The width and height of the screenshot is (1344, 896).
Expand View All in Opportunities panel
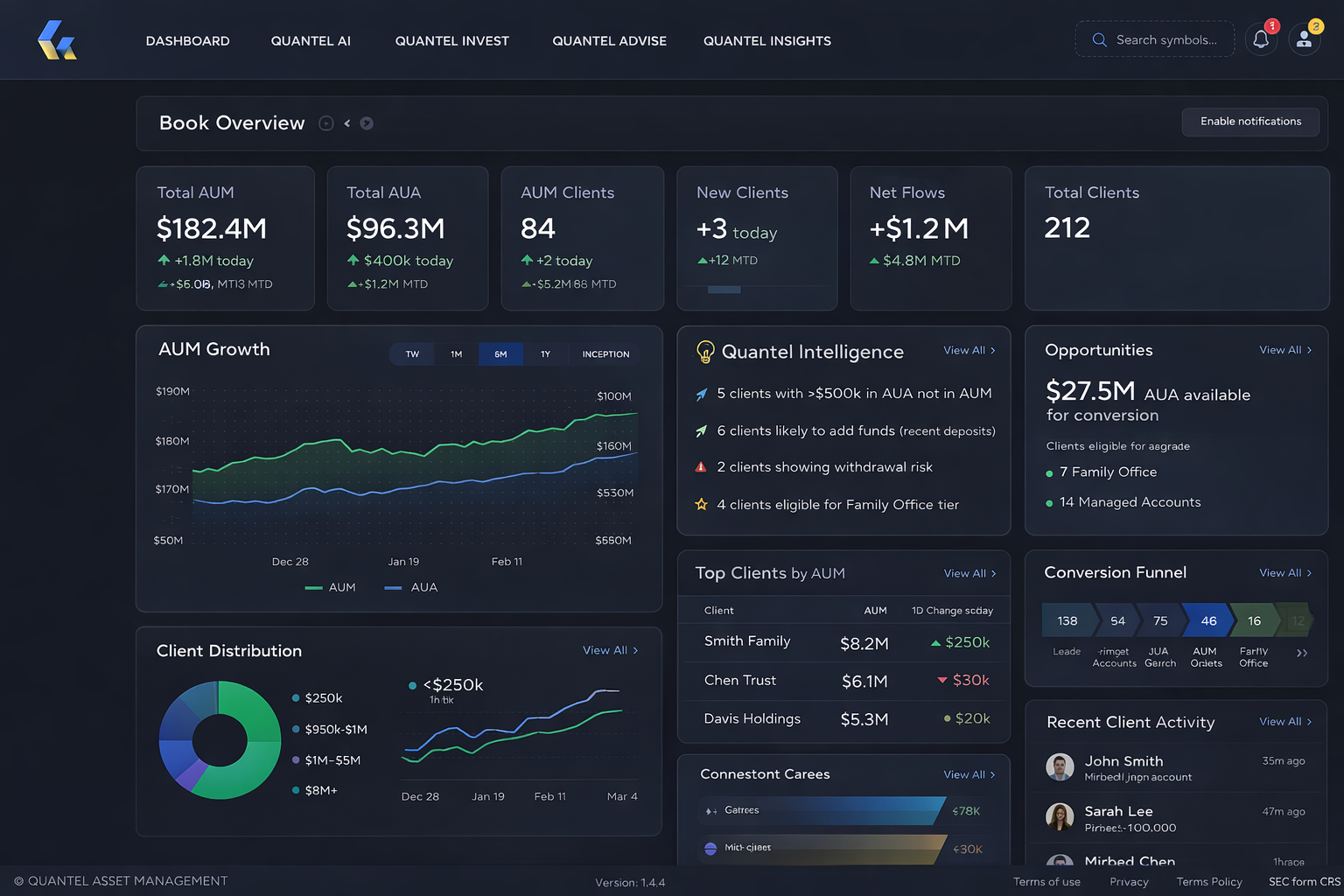point(1284,350)
